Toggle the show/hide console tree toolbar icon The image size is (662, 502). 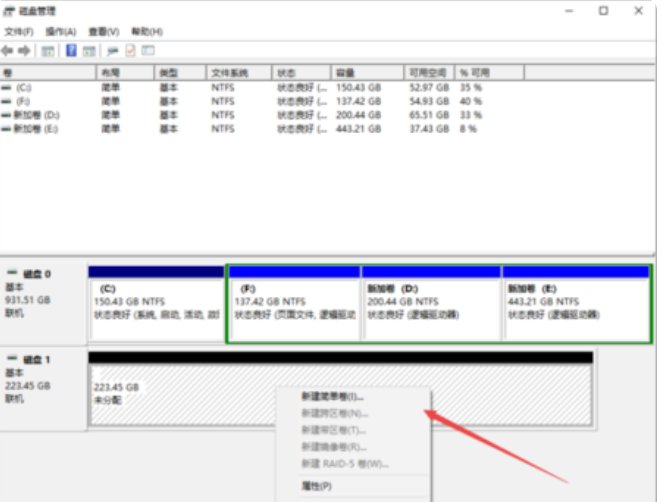(x=48, y=51)
